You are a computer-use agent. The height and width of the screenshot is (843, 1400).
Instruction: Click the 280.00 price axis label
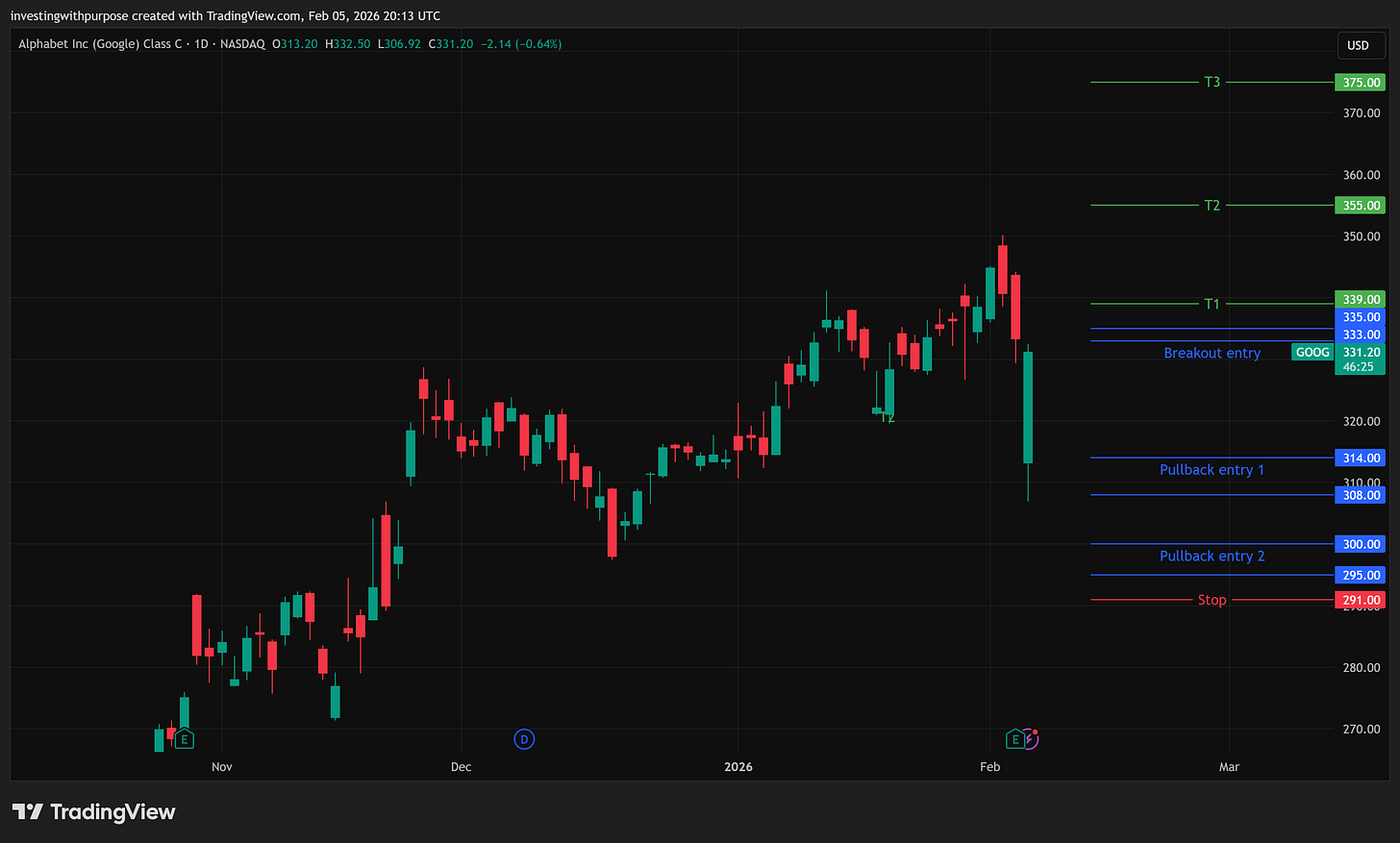pyautogui.click(x=1362, y=667)
